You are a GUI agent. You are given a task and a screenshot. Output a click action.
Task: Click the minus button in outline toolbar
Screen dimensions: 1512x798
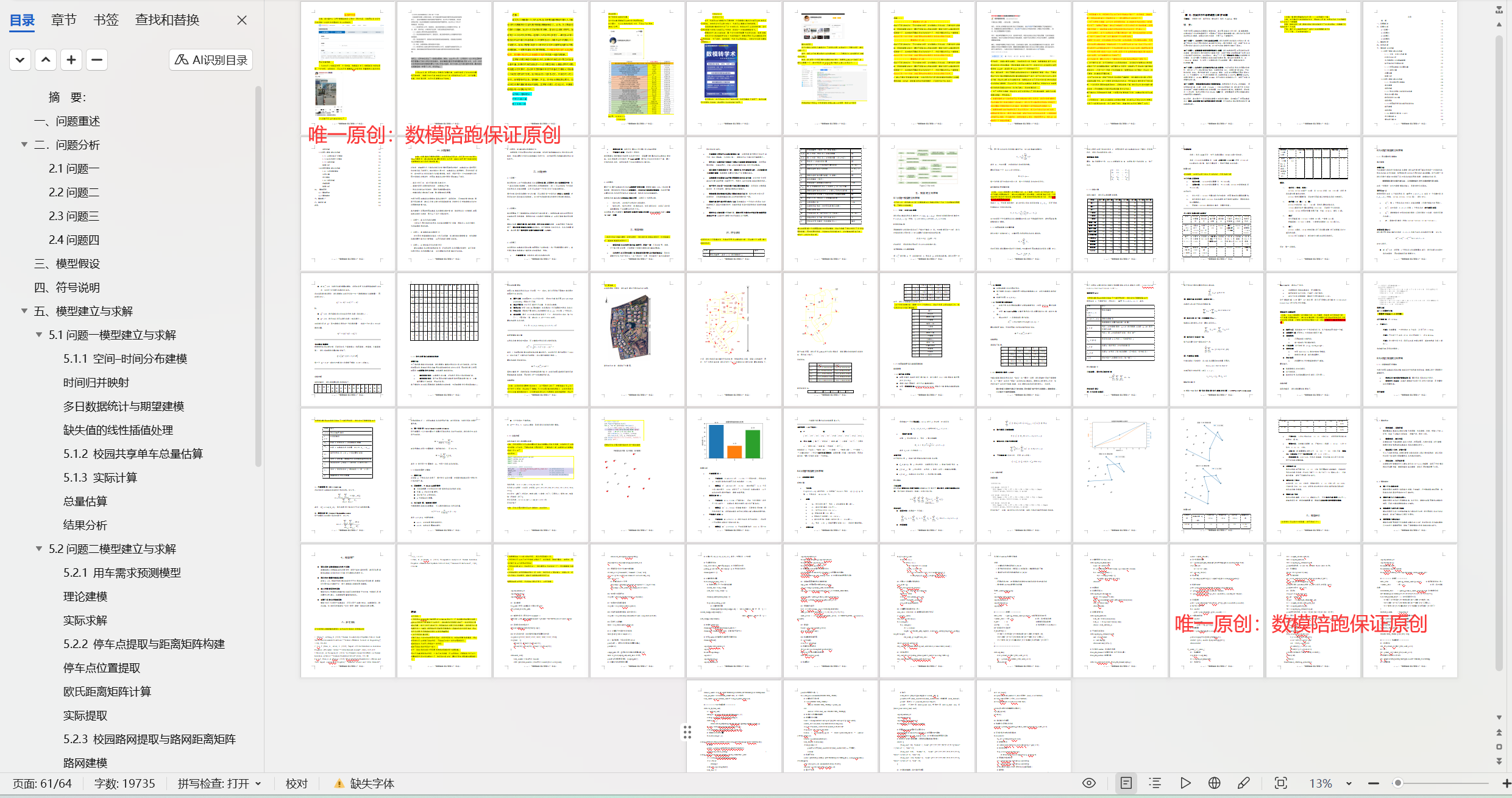[x=96, y=60]
